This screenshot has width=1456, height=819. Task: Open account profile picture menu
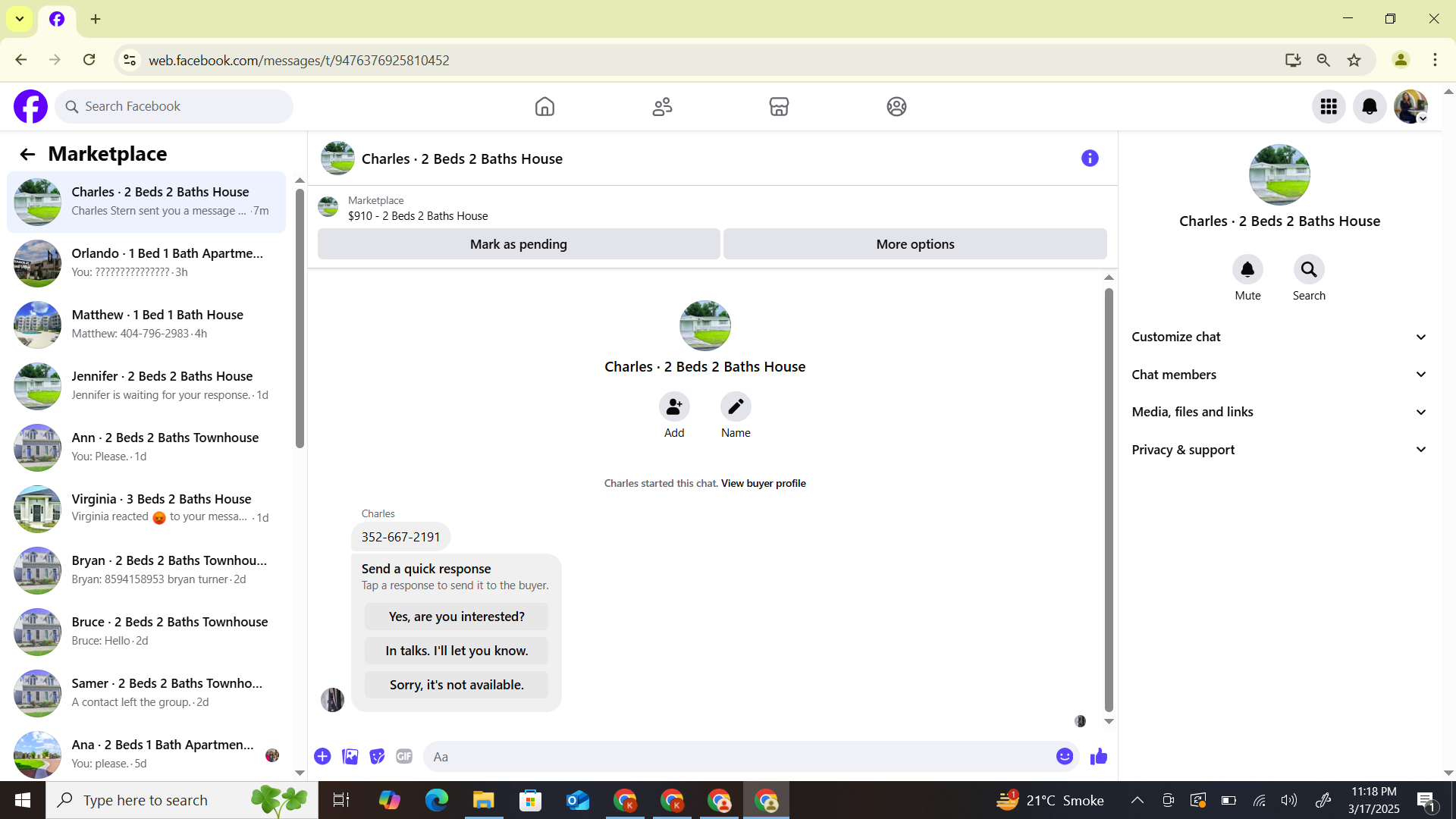coord(1410,106)
